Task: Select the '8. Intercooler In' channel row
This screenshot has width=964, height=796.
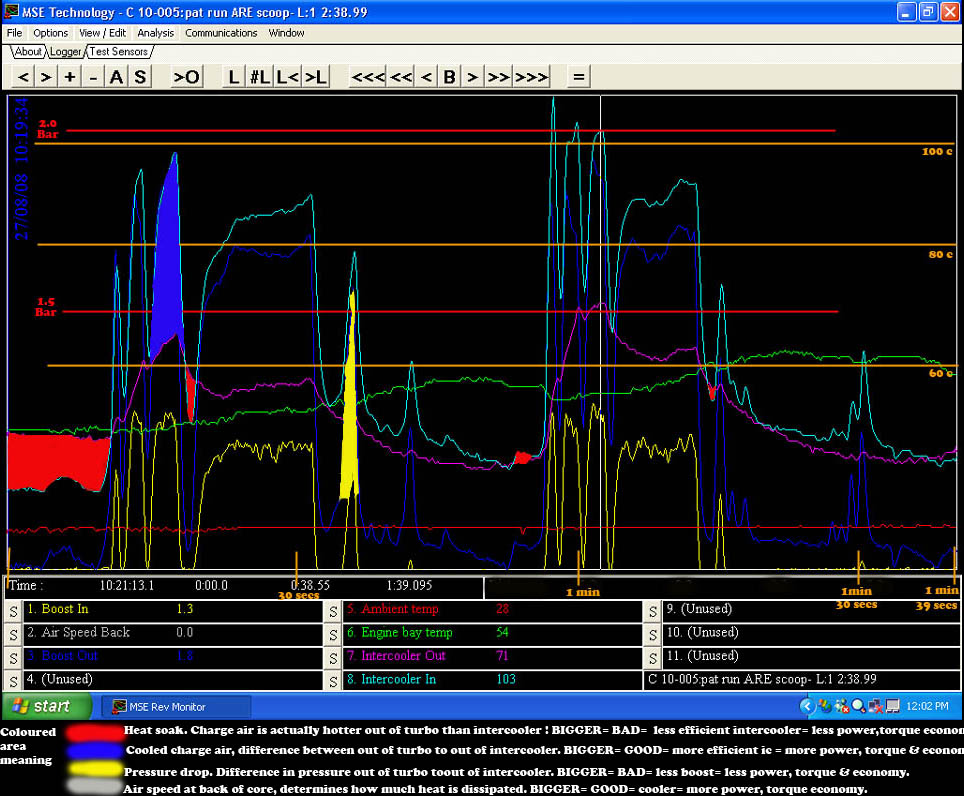Action: pos(492,679)
